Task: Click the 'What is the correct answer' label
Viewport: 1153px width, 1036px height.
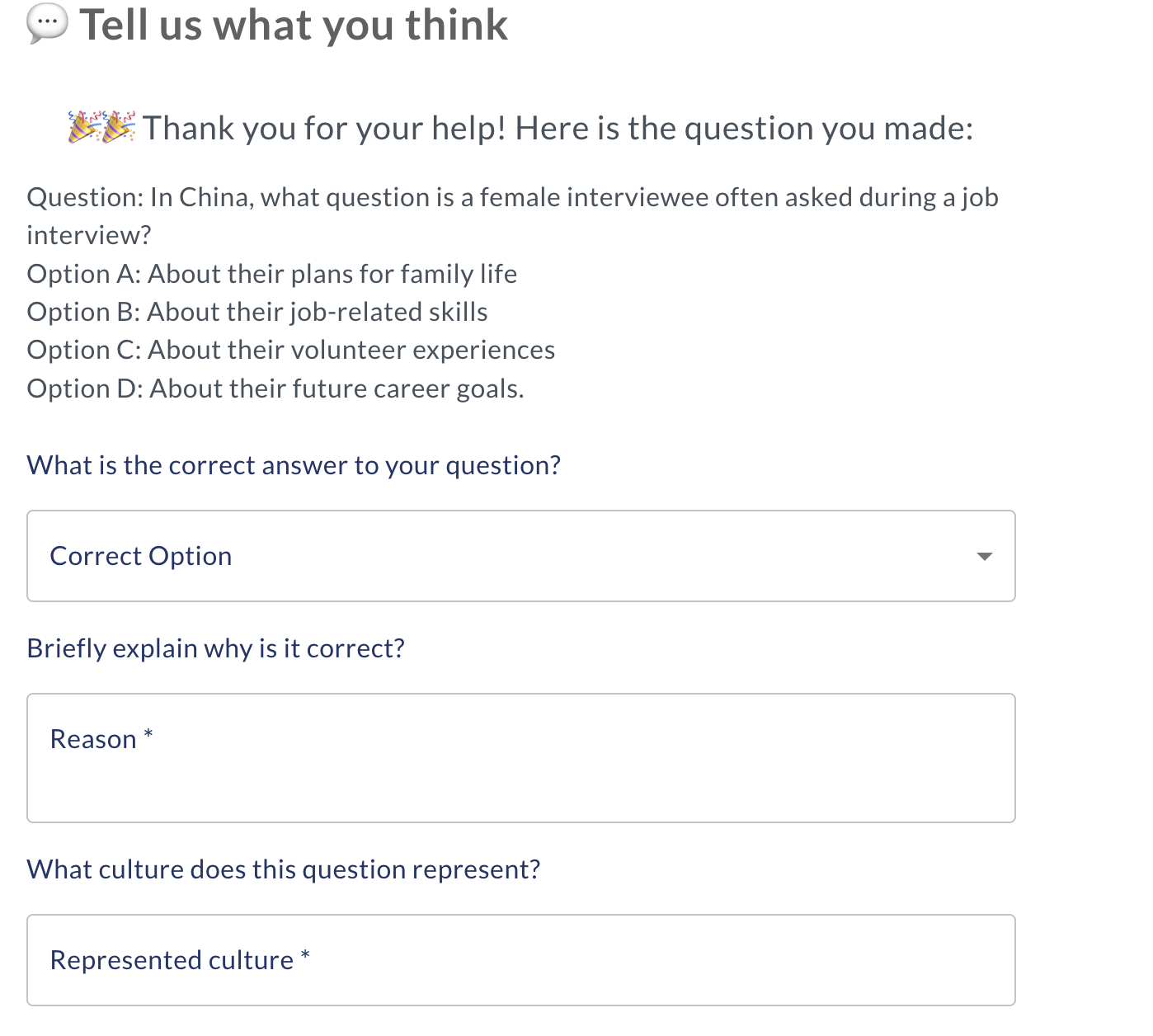Action: (294, 465)
